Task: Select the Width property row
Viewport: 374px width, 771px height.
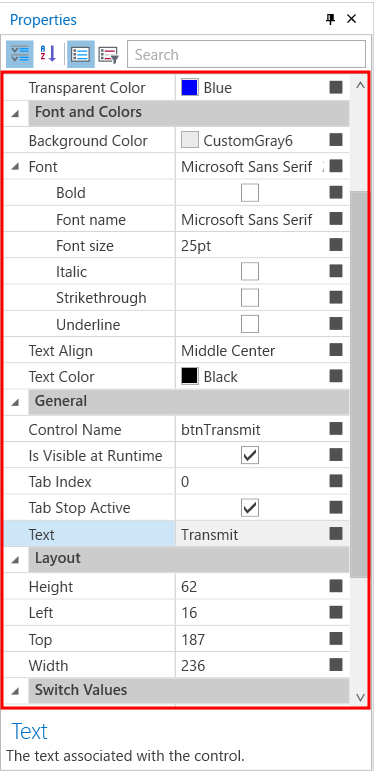Action: pyautogui.click(x=176, y=665)
